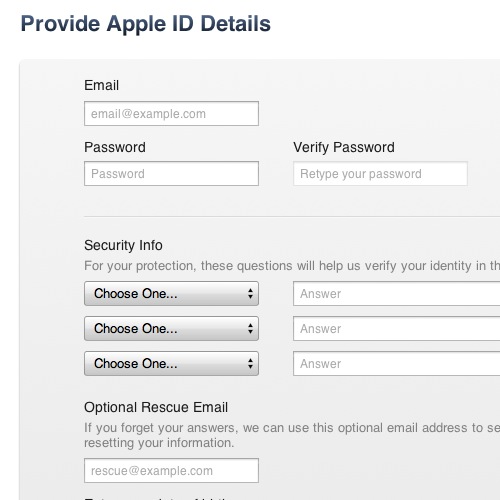Click the 'For your protection' description text

click(292, 266)
